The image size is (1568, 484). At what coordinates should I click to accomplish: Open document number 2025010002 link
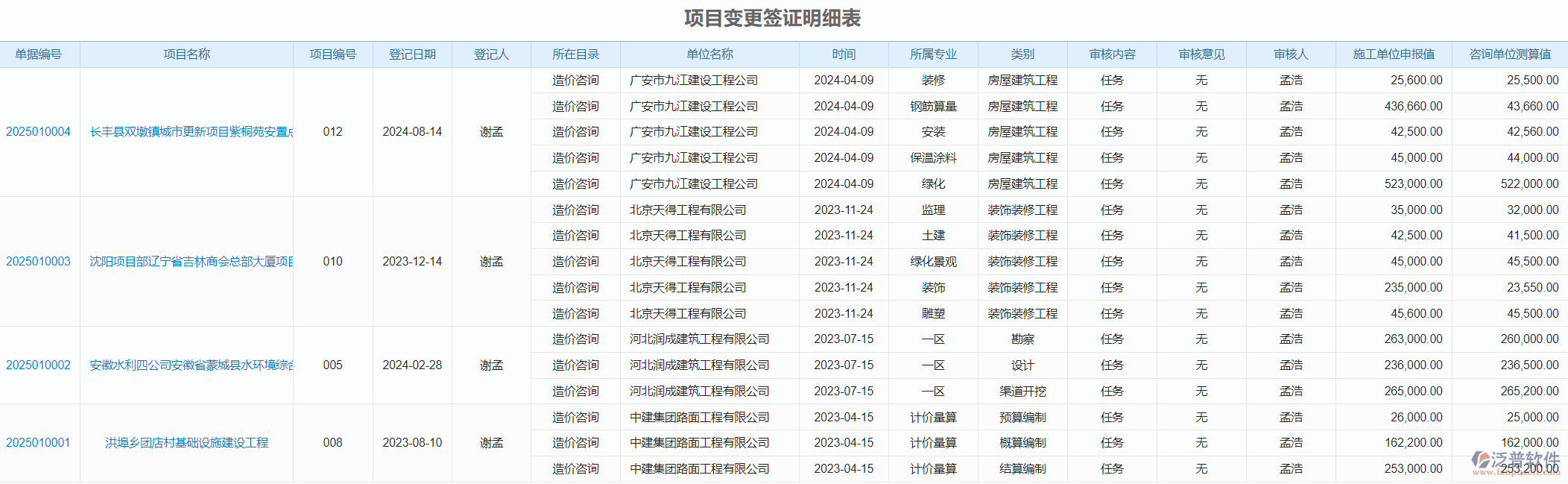click(x=38, y=365)
